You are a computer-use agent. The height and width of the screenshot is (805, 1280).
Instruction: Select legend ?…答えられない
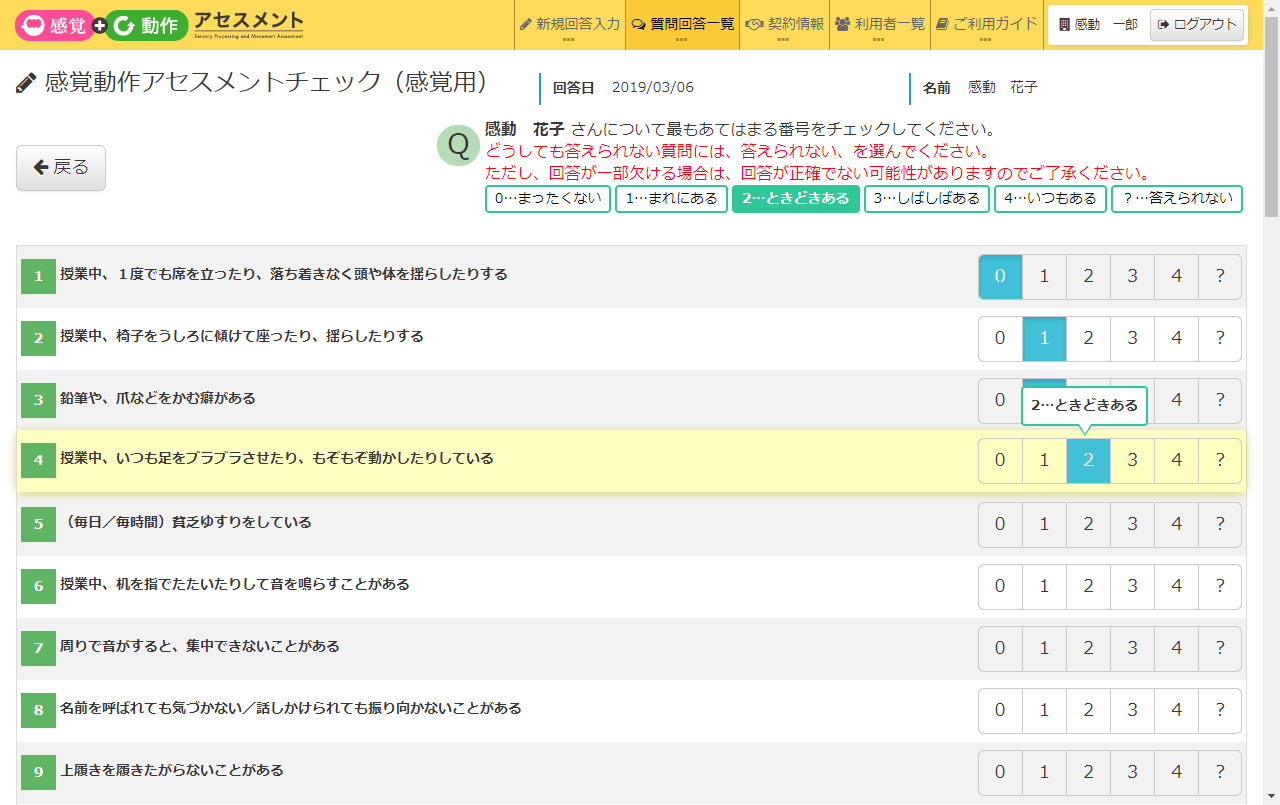(1177, 198)
